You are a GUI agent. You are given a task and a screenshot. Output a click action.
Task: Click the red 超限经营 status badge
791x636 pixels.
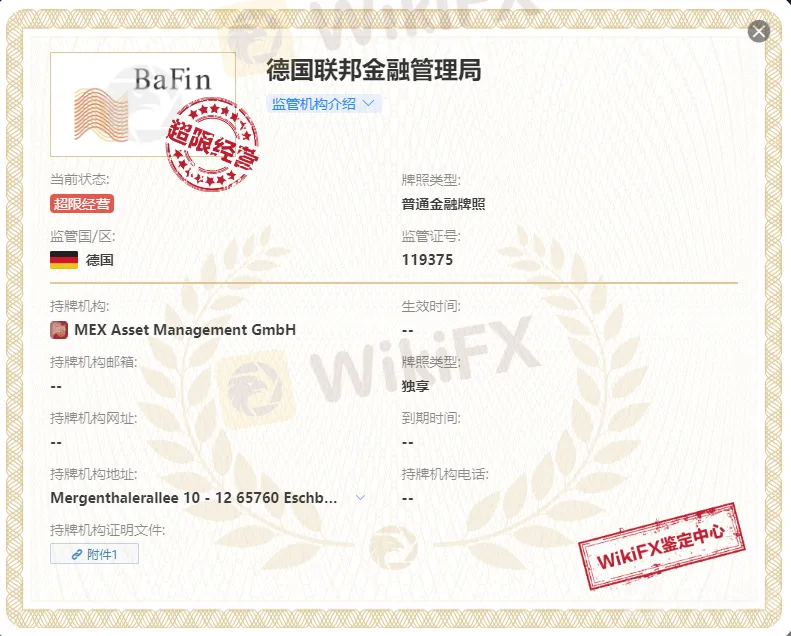pyautogui.click(x=82, y=204)
